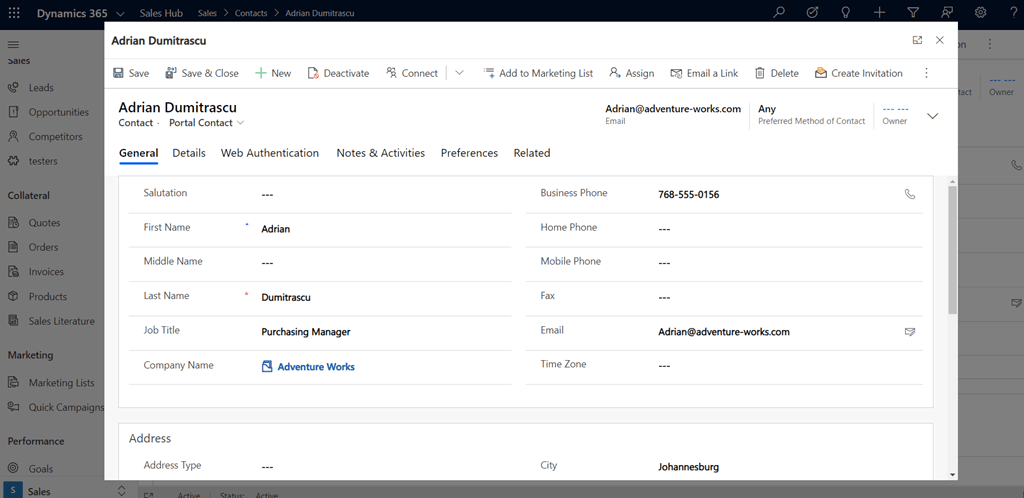Click the pop-out expand dialog icon

[x=917, y=40]
